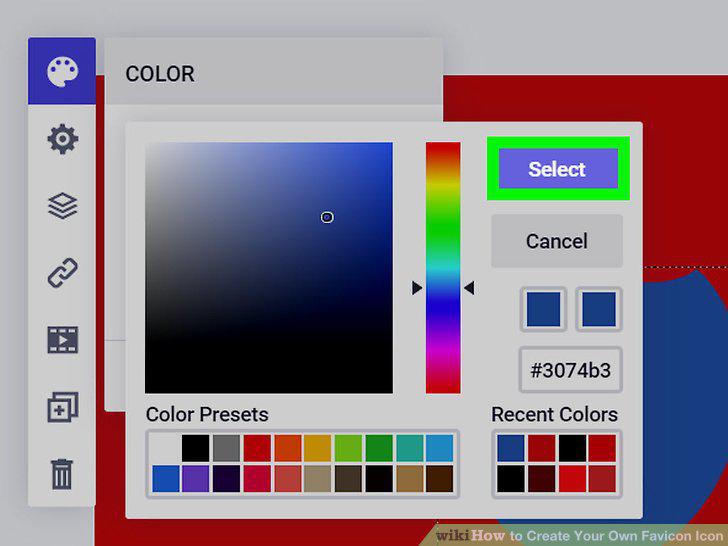Open the layers stack icon
Screen dimensions: 728x546
(62, 206)
